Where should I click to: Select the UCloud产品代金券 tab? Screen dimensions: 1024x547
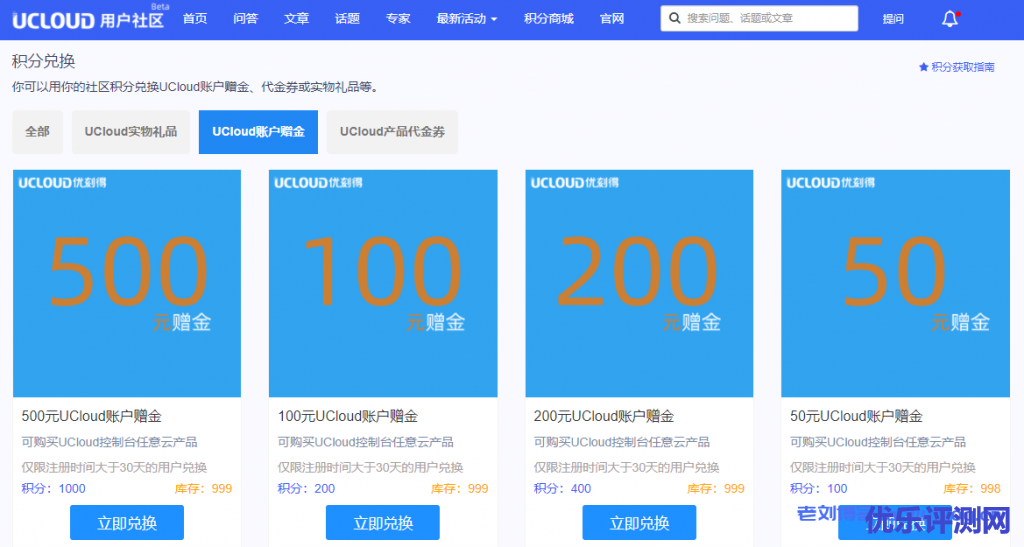(x=392, y=132)
